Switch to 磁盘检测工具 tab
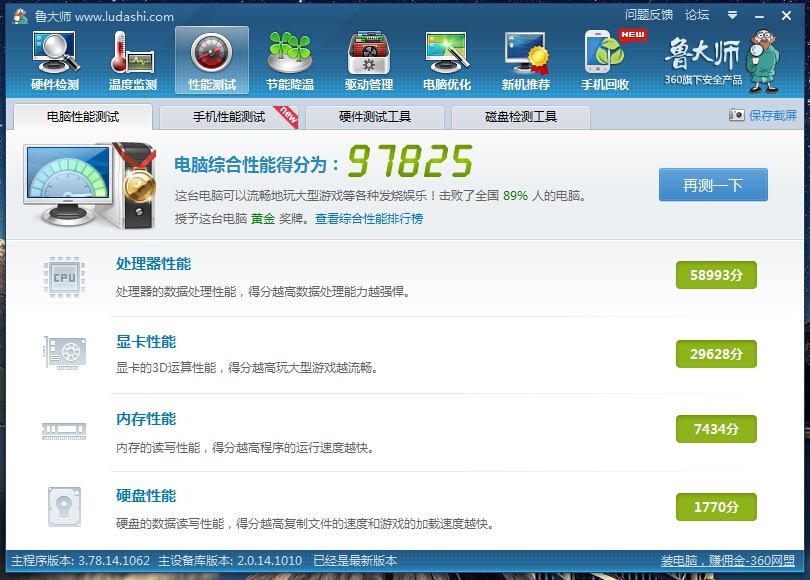 tap(521, 117)
